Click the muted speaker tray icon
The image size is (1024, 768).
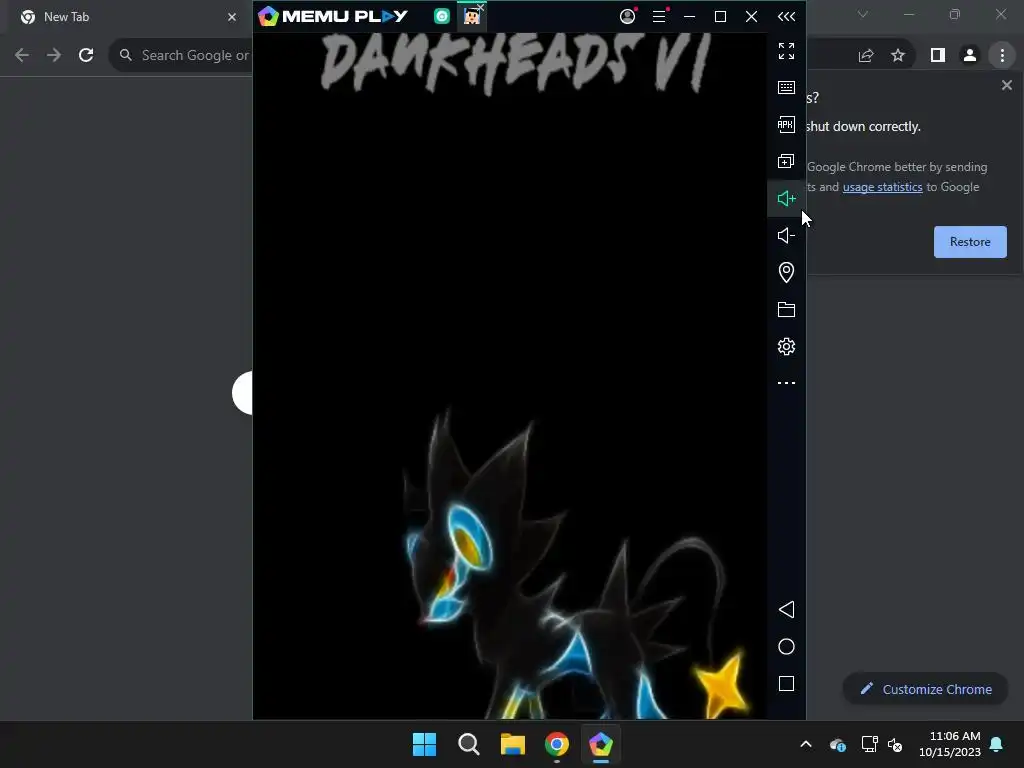click(895, 744)
